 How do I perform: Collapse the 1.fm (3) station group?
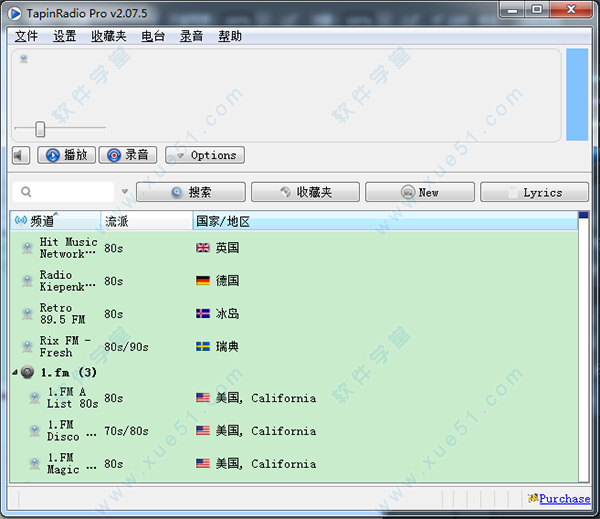[15, 372]
